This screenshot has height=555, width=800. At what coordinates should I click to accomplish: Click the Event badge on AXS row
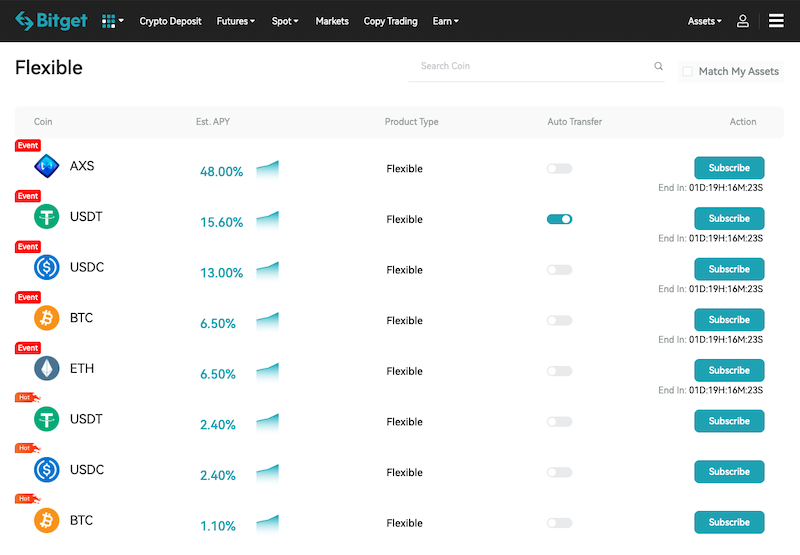click(x=28, y=145)
